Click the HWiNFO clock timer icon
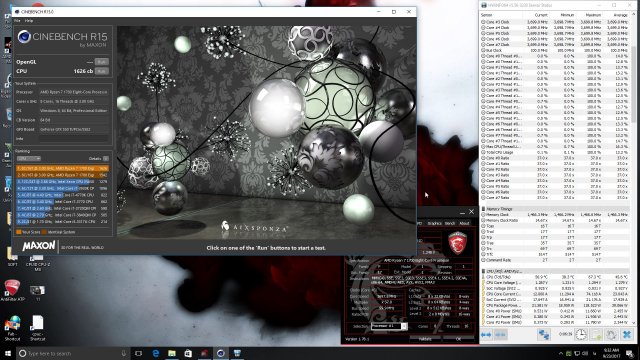The height and width of the screenshot is (360, 640). coord(581,335)
